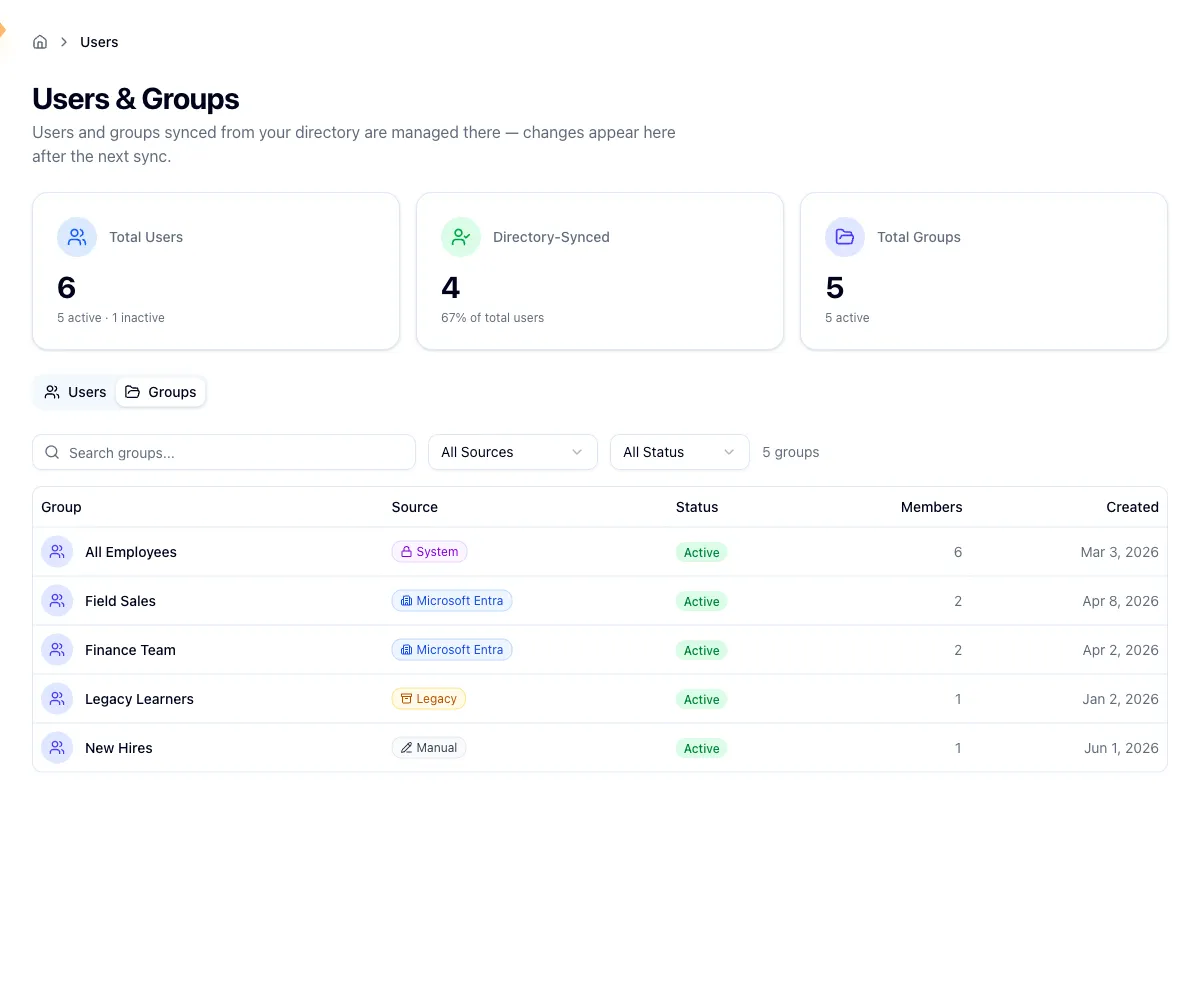Click the Jan 2, 2026 created date
This screenshot has width=1200, height=1000.
[x=1120, y=699]
